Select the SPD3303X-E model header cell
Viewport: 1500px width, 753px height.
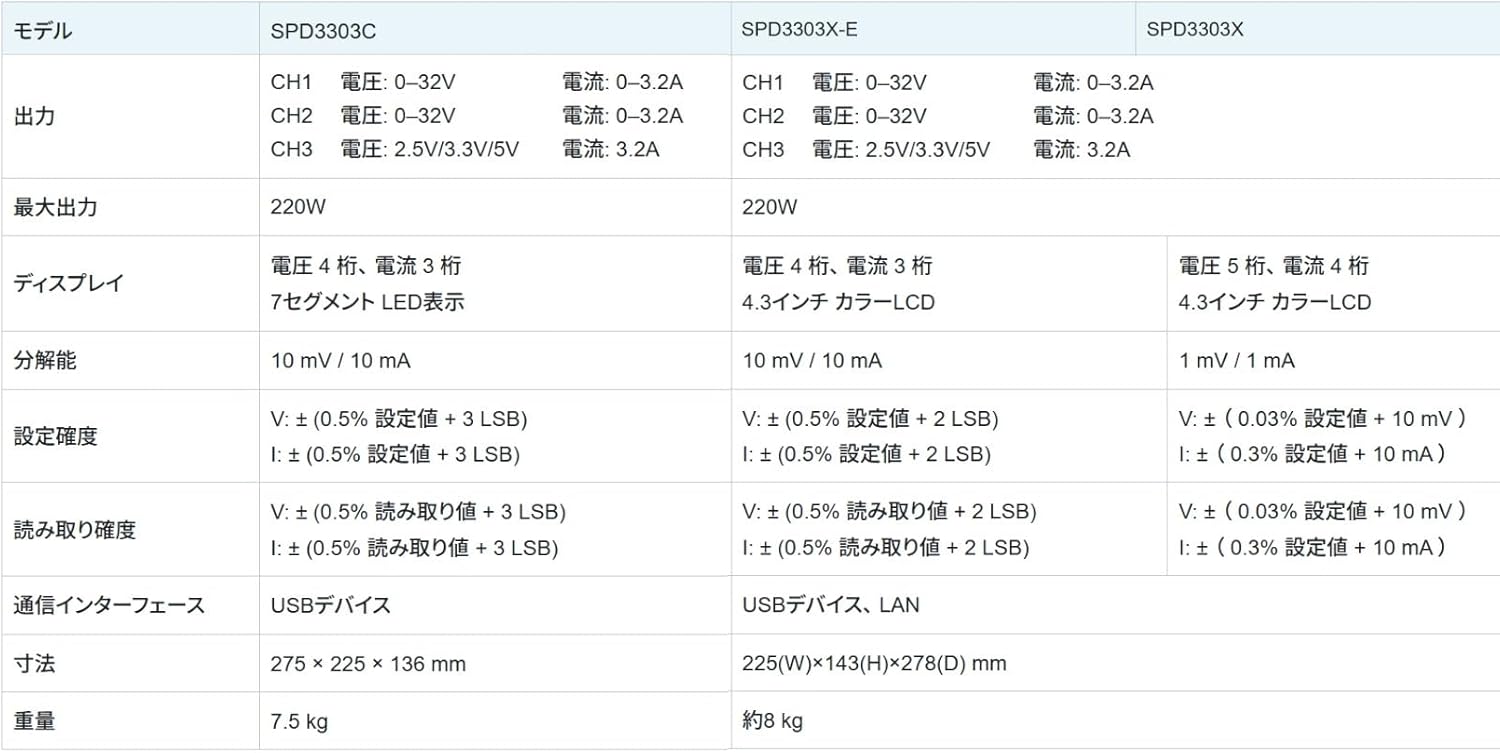[x=800, y=29]
